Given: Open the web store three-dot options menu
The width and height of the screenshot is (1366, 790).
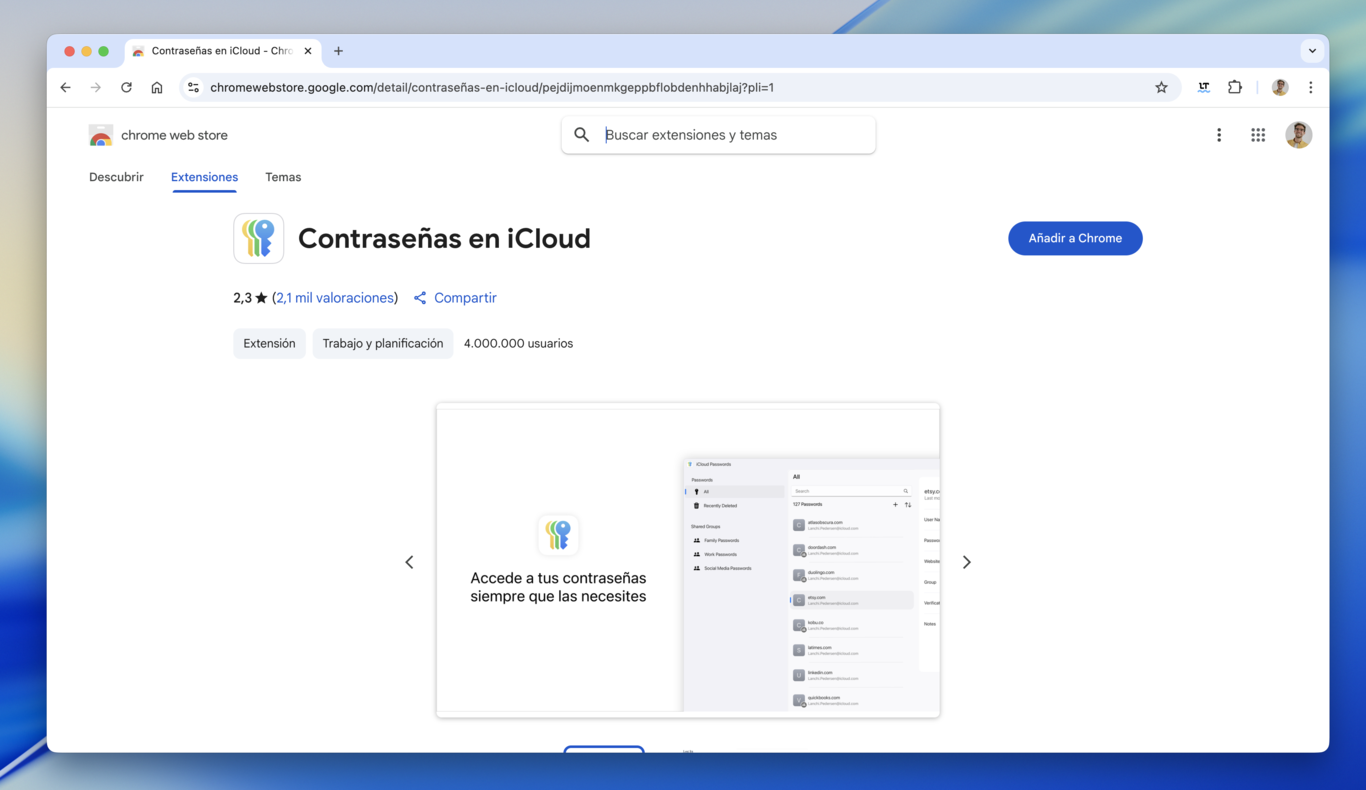Looking at the screenshot, I should (x=1219, y=134).
